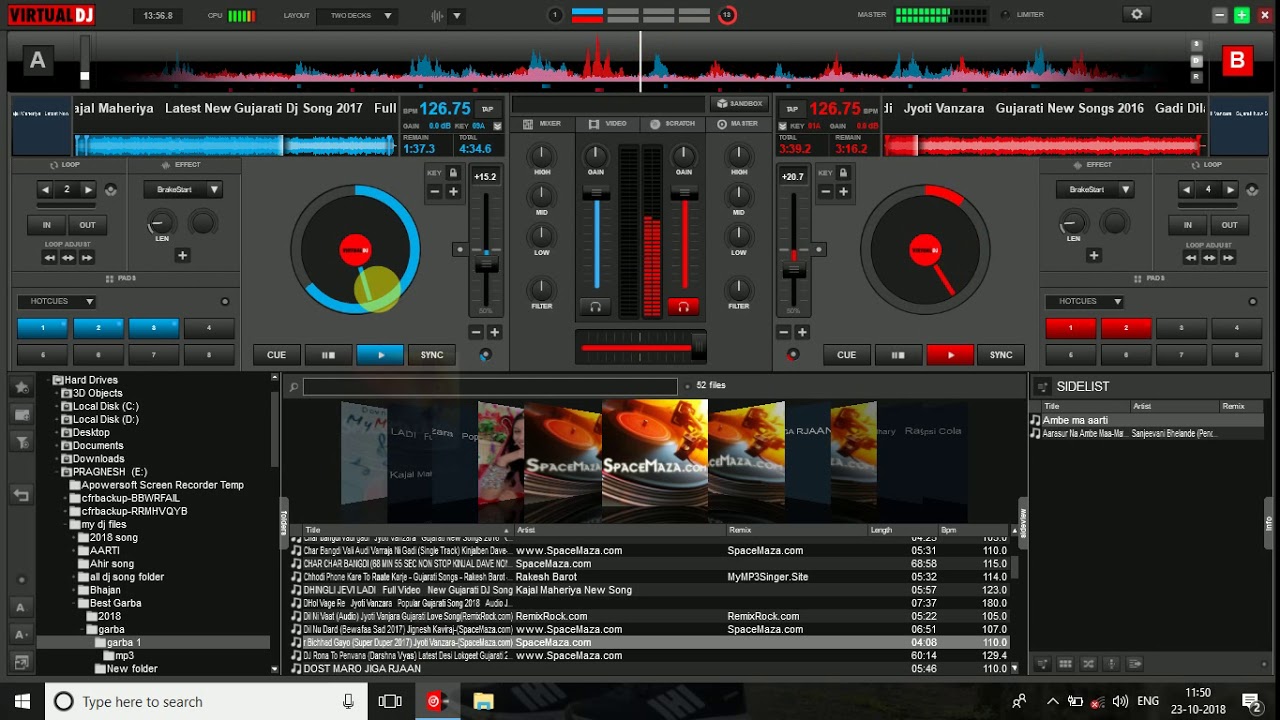Open right deck BrakeStart effect dropdown
The image size is (1280, 720).
click(x=1095, y=189)
